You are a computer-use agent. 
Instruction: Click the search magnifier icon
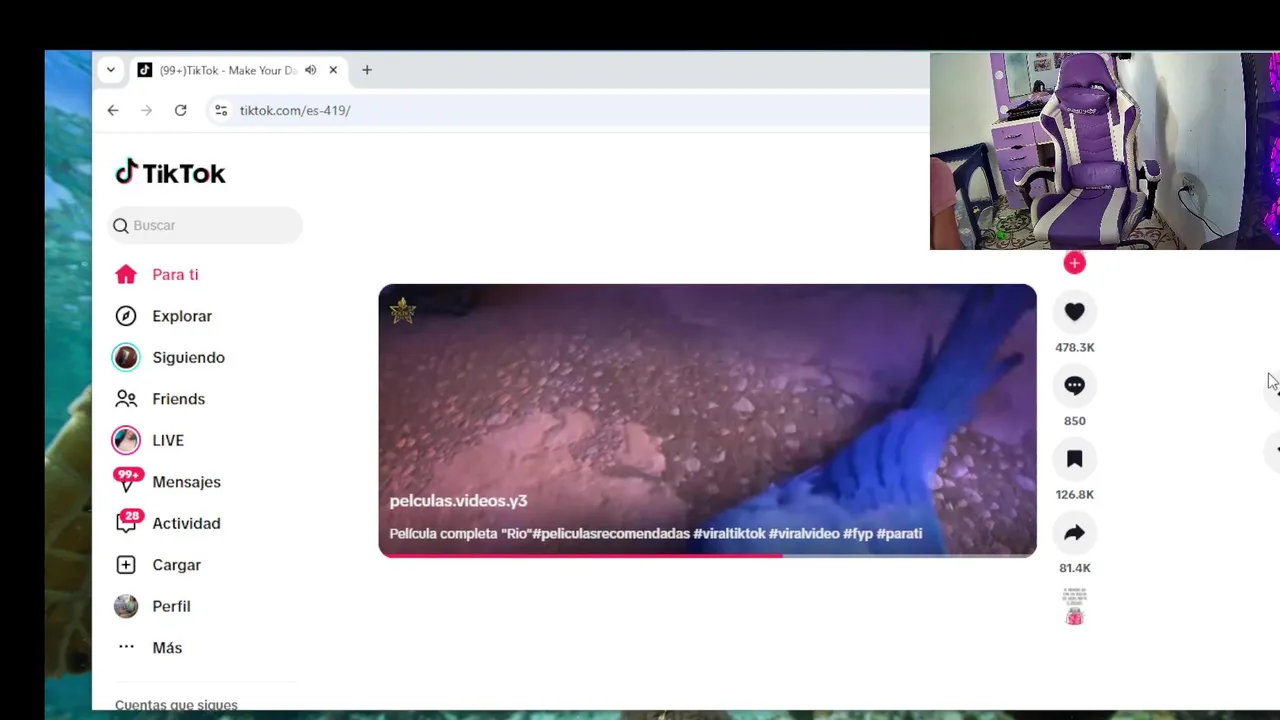[x=121, y=226]
